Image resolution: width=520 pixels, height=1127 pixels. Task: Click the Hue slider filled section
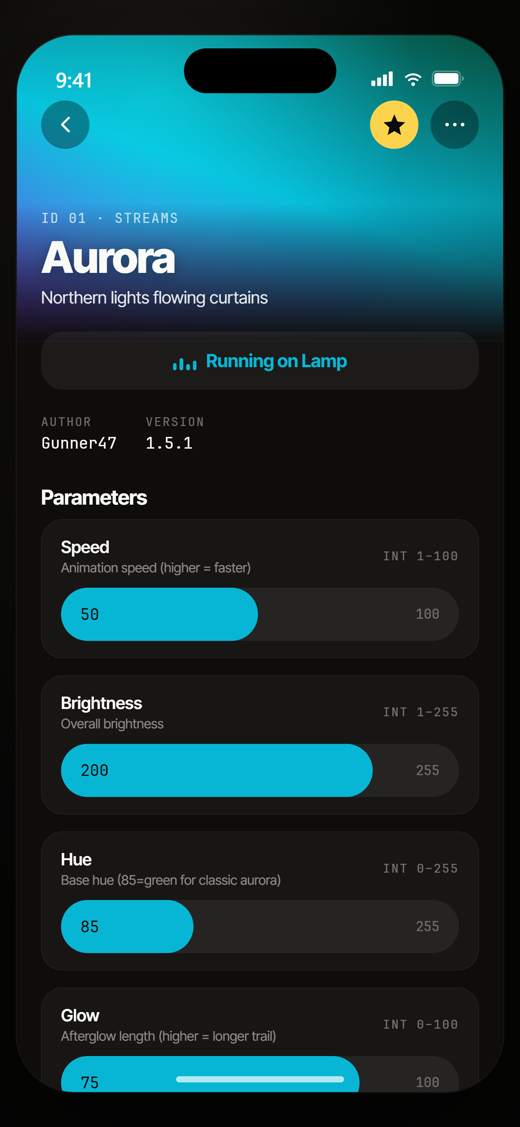click(127, 926)
